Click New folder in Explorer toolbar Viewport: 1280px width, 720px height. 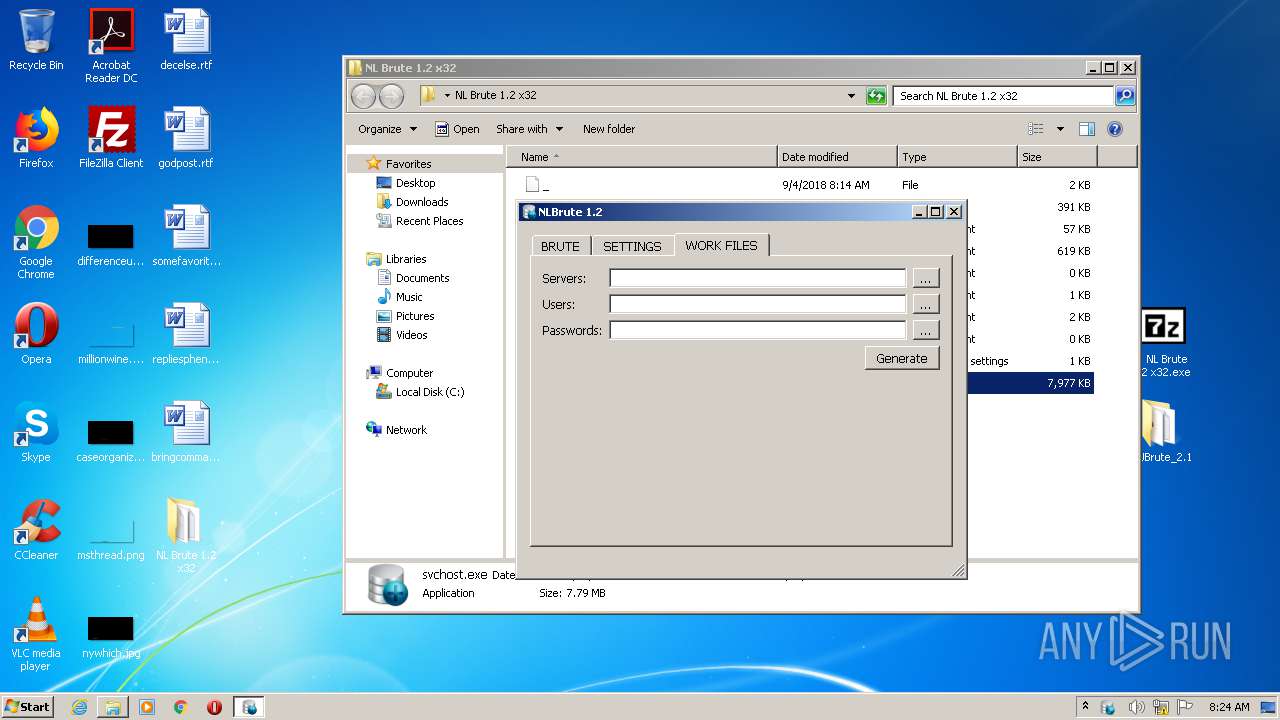point(609,129)
